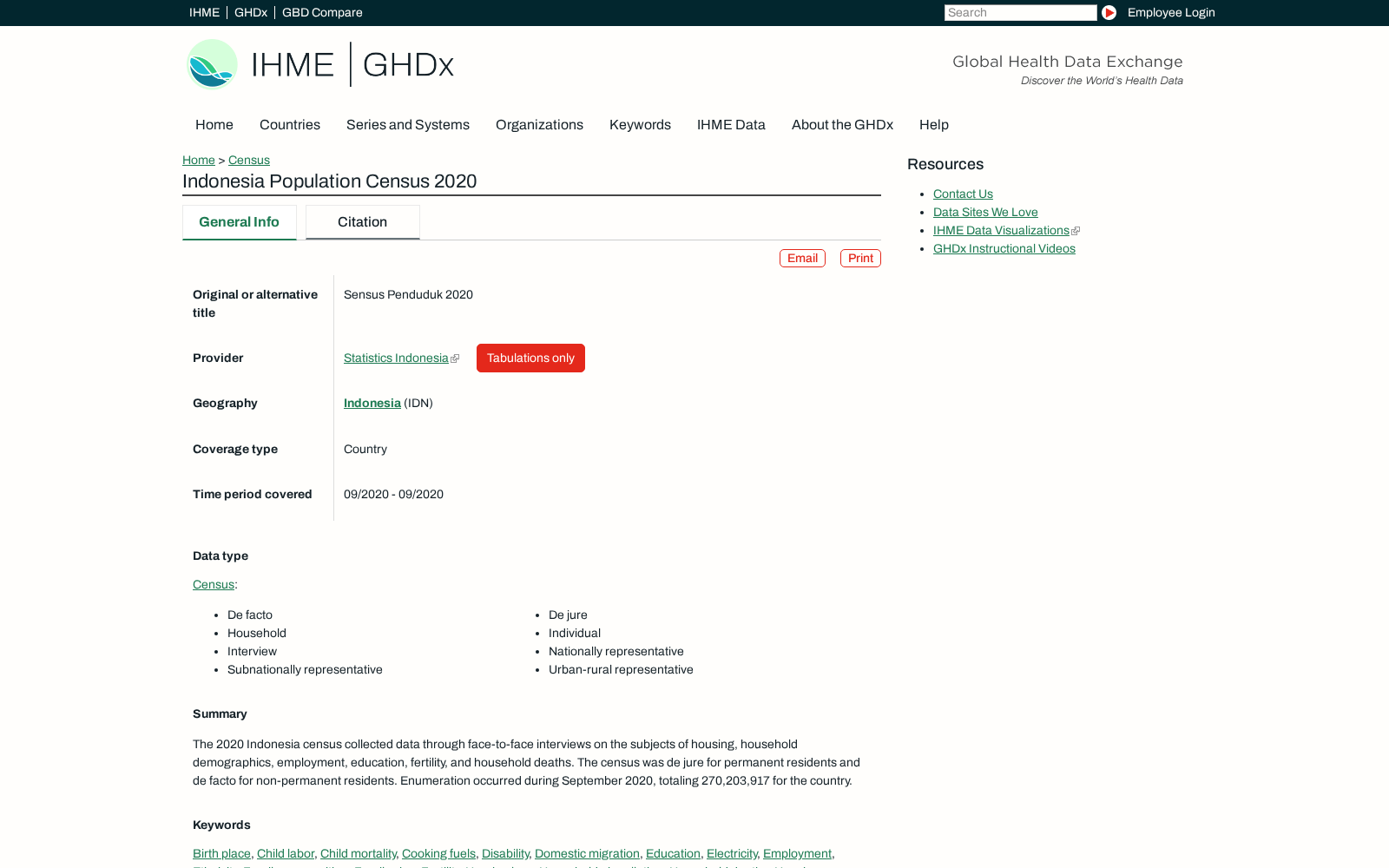The width and height of the screenshot is (1389, 868).
Task: Open the Domestic migration keyword
Action: click(587, 854)
